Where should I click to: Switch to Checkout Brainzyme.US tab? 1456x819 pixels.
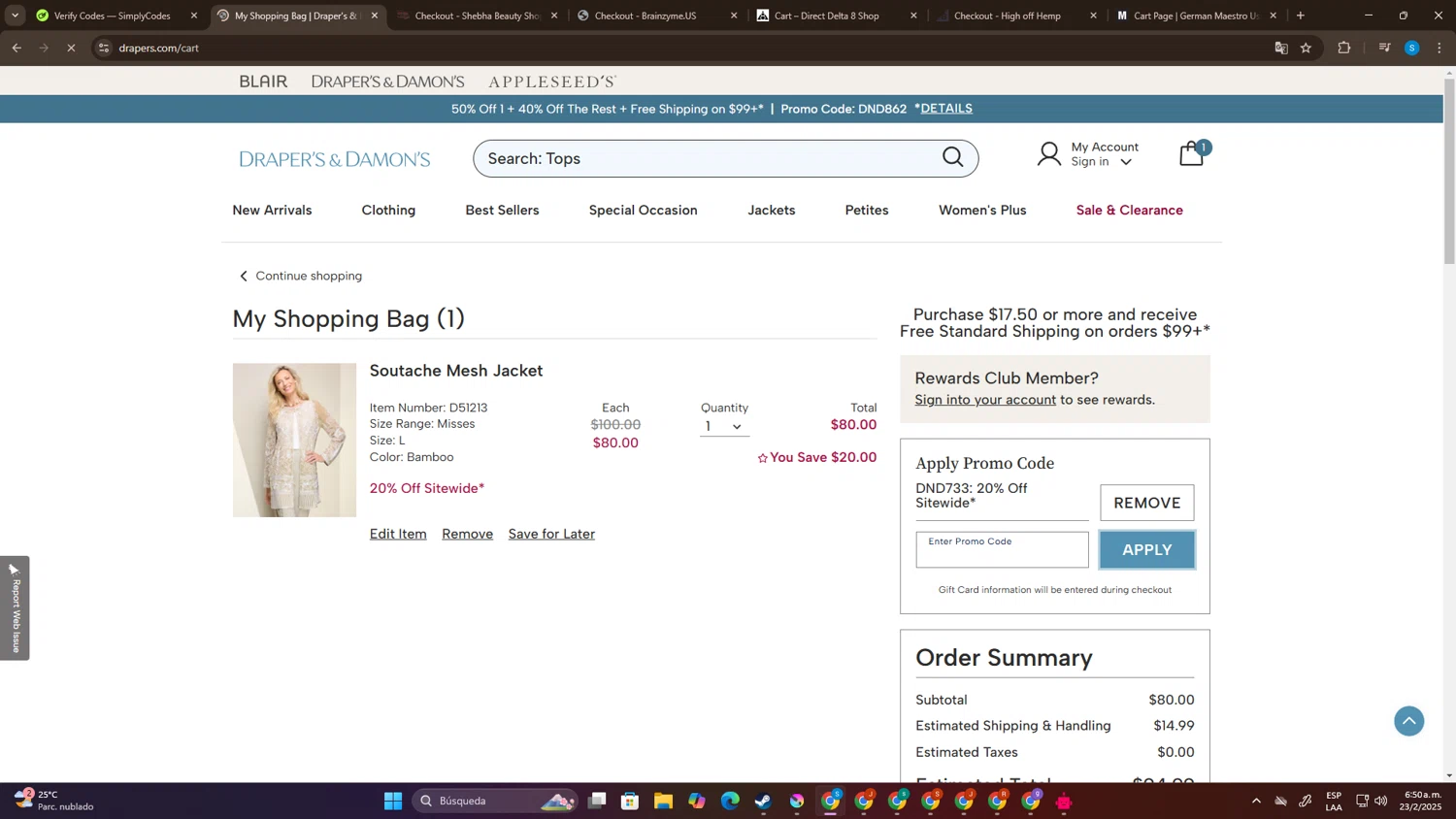(657, 16)
